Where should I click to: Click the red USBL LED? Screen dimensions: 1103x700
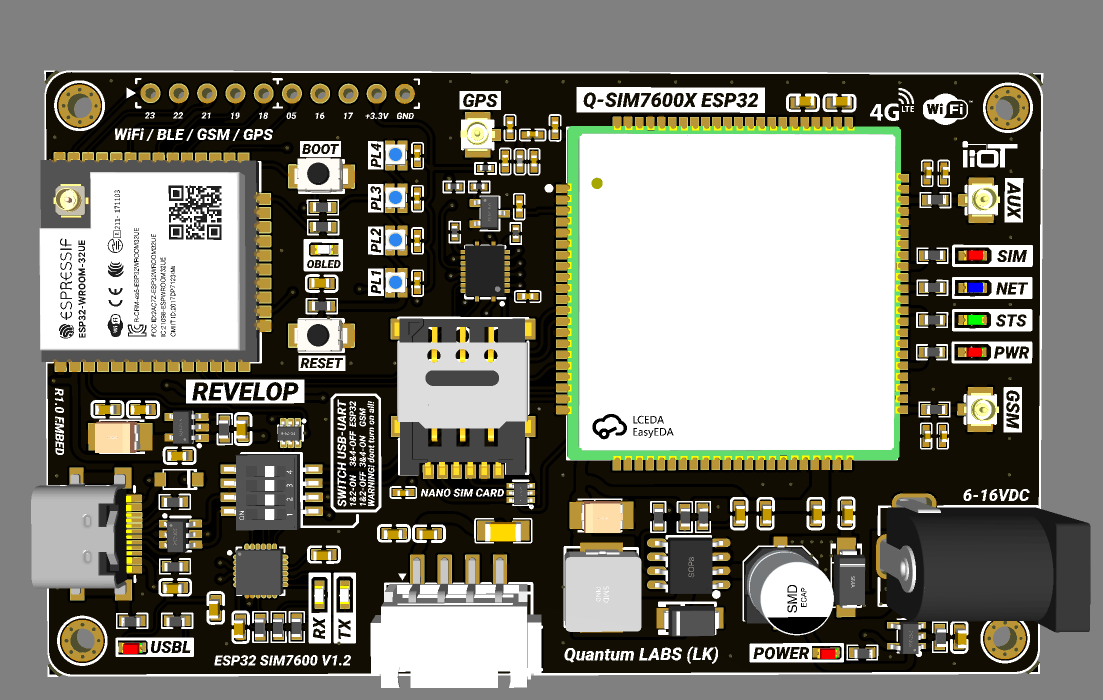[x=132, y=647]
